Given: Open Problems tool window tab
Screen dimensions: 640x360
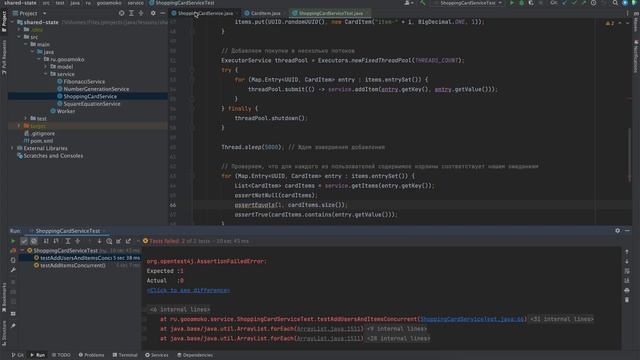Looking at the screenshot, I should [91, 355].
